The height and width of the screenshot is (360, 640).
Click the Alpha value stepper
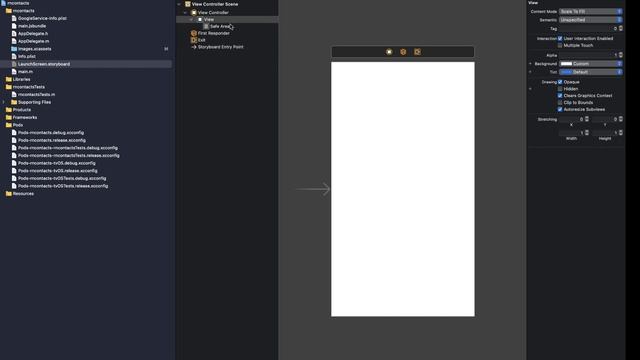pos(620,55)
